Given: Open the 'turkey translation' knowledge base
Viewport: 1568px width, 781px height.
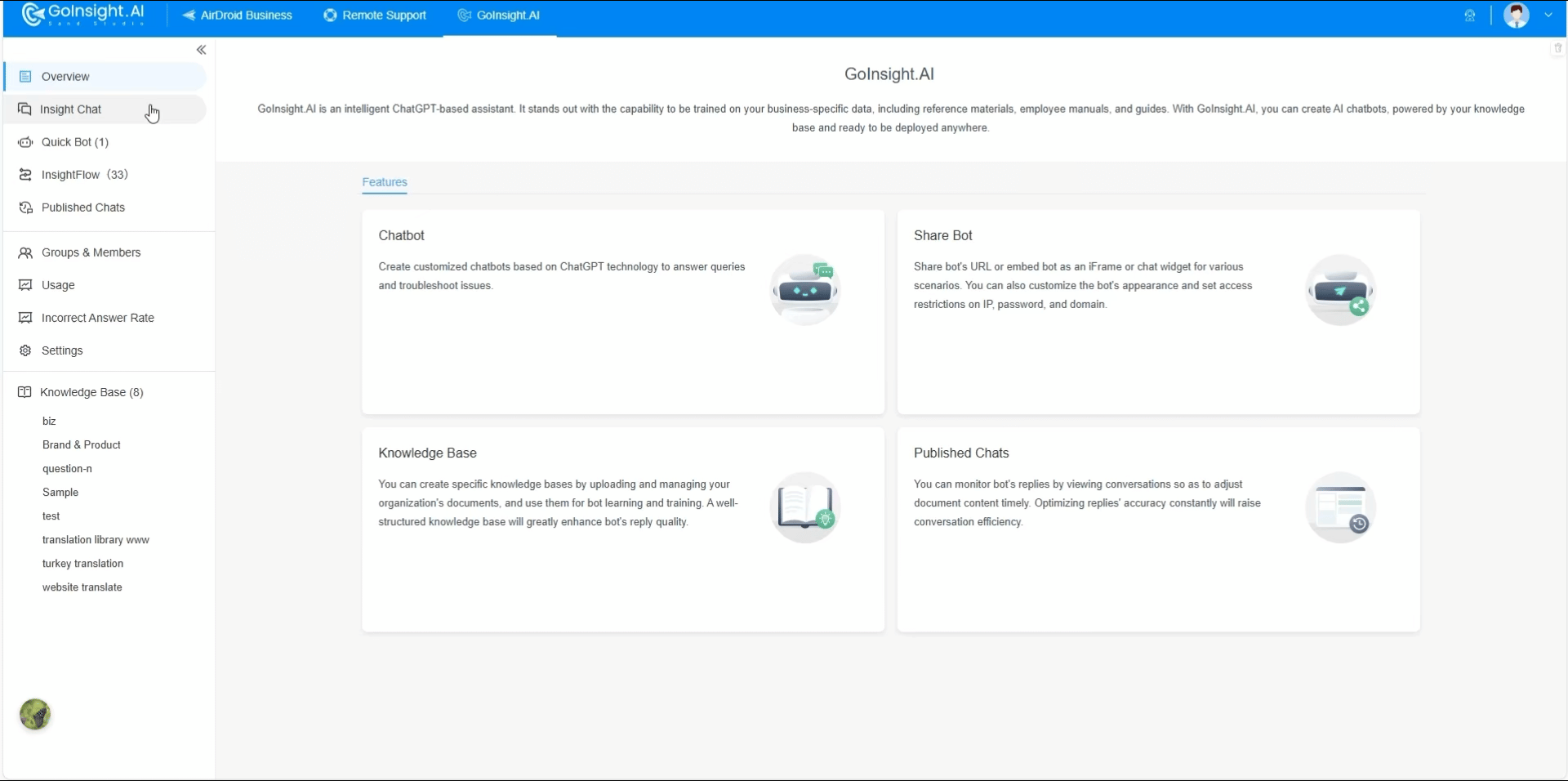Looking at the screenshot, I should coord(82,564).
